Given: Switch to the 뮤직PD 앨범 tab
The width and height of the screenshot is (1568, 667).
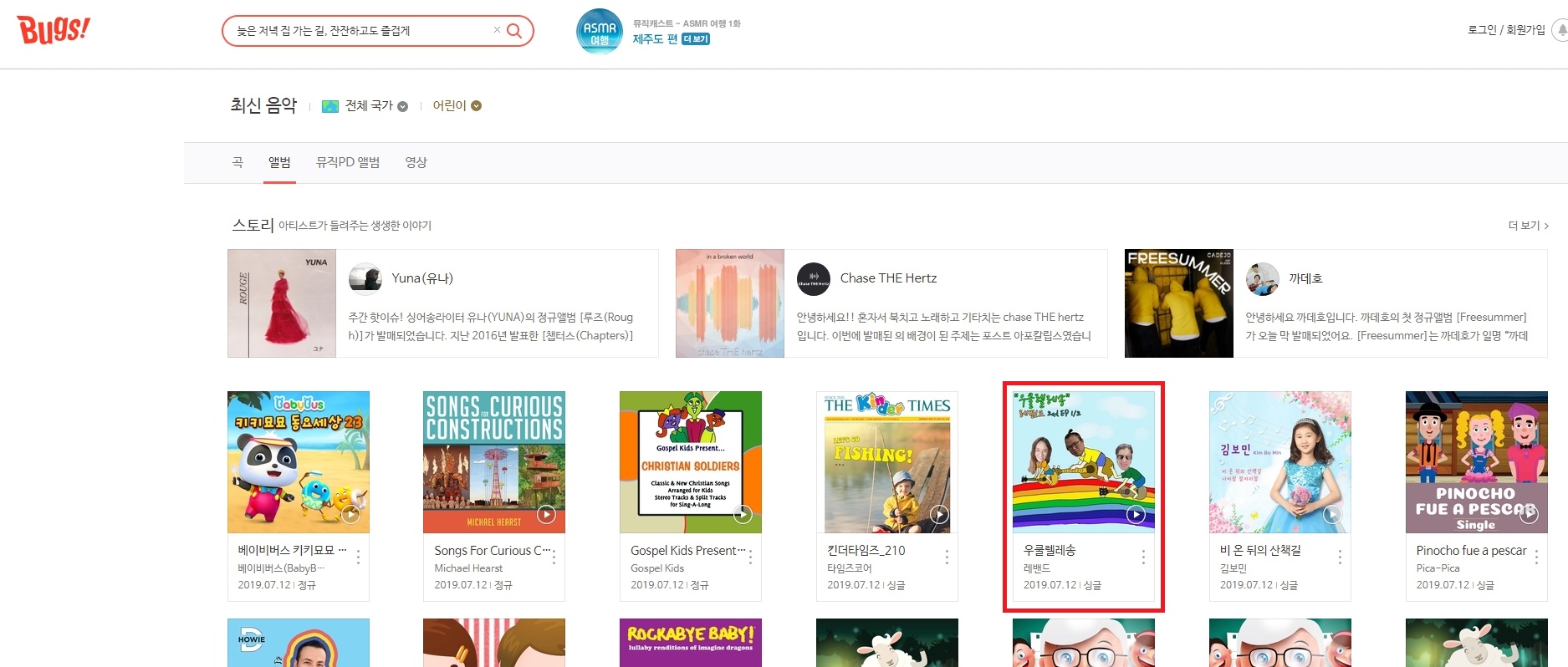Looking at the screenshot, I should 348,162.
